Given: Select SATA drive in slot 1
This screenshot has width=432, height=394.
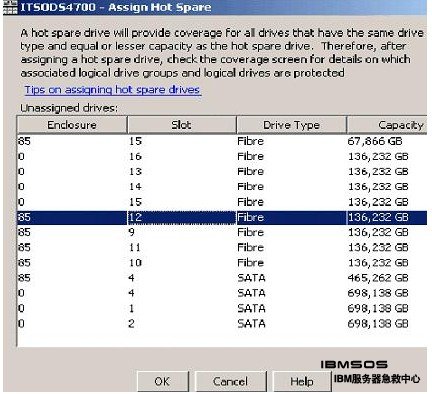Looking at the screenshot, I should 222,308.
